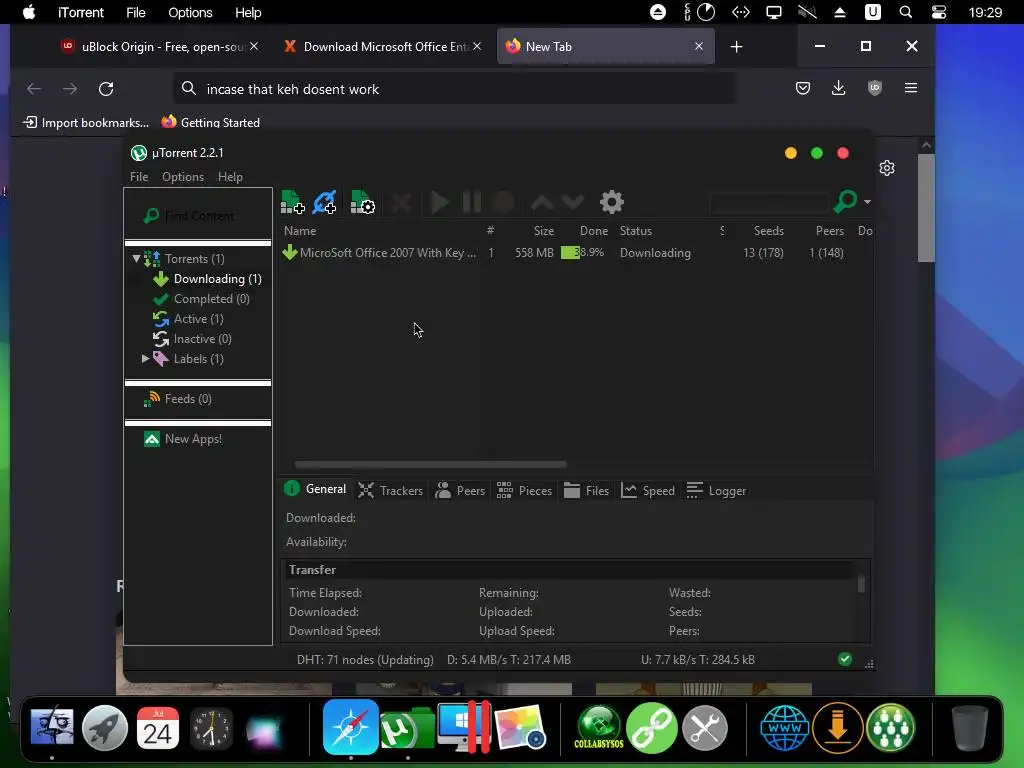Click the green search magnifier icon
The height and width of the screenshot is (768, 1024).
845,202
